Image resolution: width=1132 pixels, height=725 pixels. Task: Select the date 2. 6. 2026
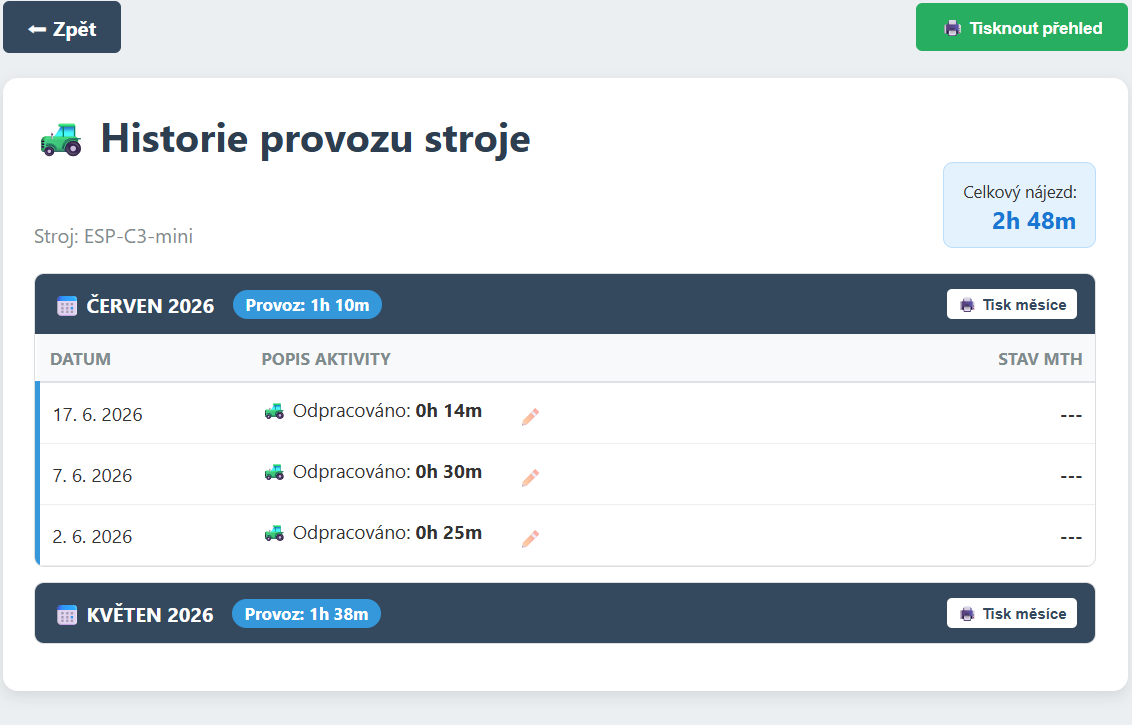(x=92, y=537)
